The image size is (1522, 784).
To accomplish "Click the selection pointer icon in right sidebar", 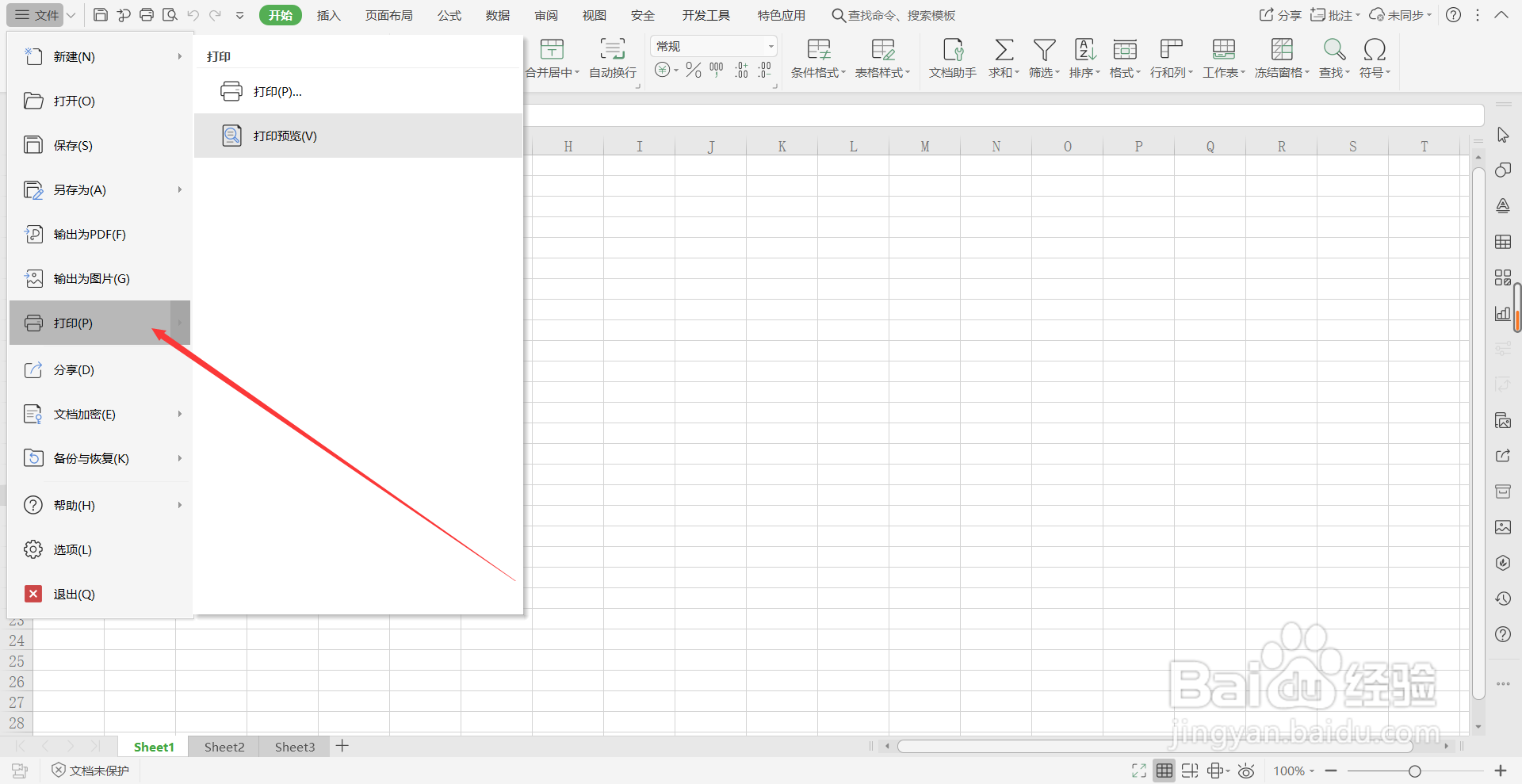I will (1503, 135).
